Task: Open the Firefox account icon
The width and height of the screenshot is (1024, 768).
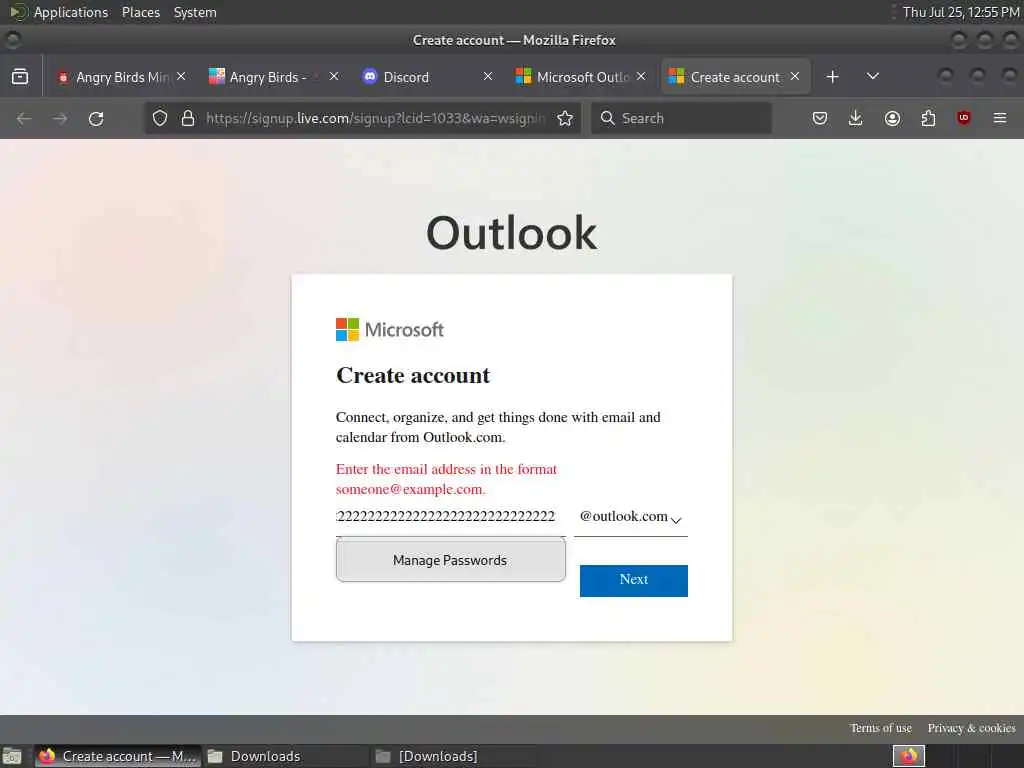Action: pyautogui.click(x=892, y=118)
